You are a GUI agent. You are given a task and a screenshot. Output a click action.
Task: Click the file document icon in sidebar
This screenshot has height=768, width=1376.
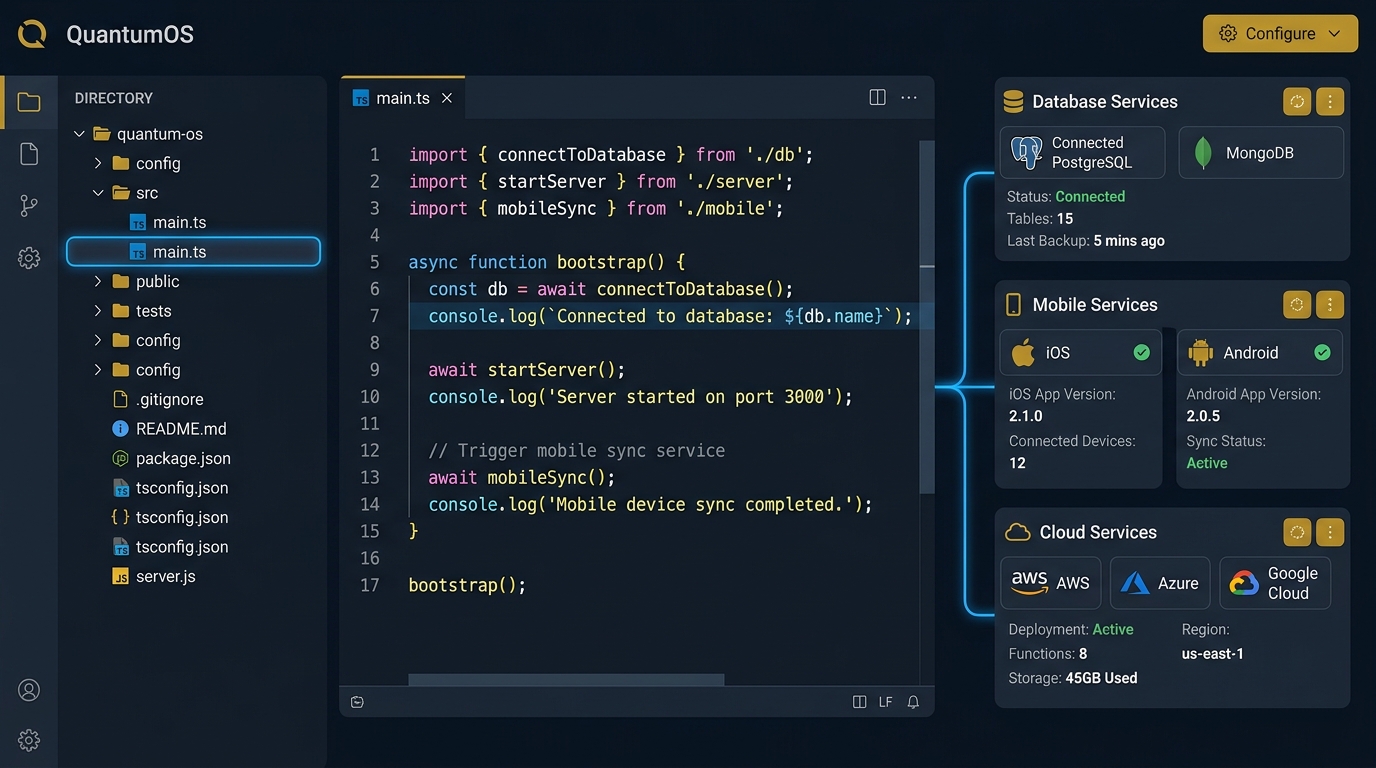[29, 153]
